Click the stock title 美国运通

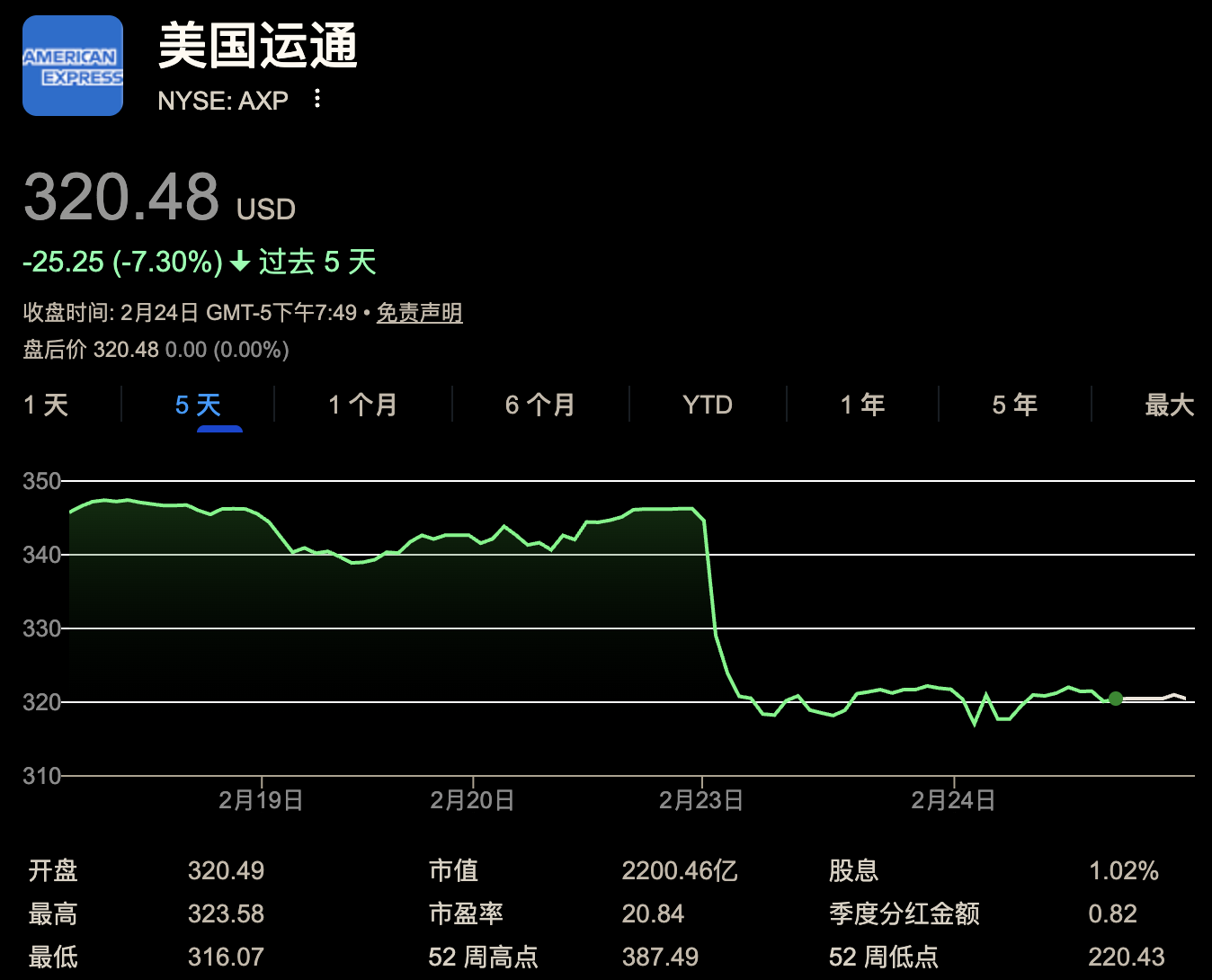(257, 49)
